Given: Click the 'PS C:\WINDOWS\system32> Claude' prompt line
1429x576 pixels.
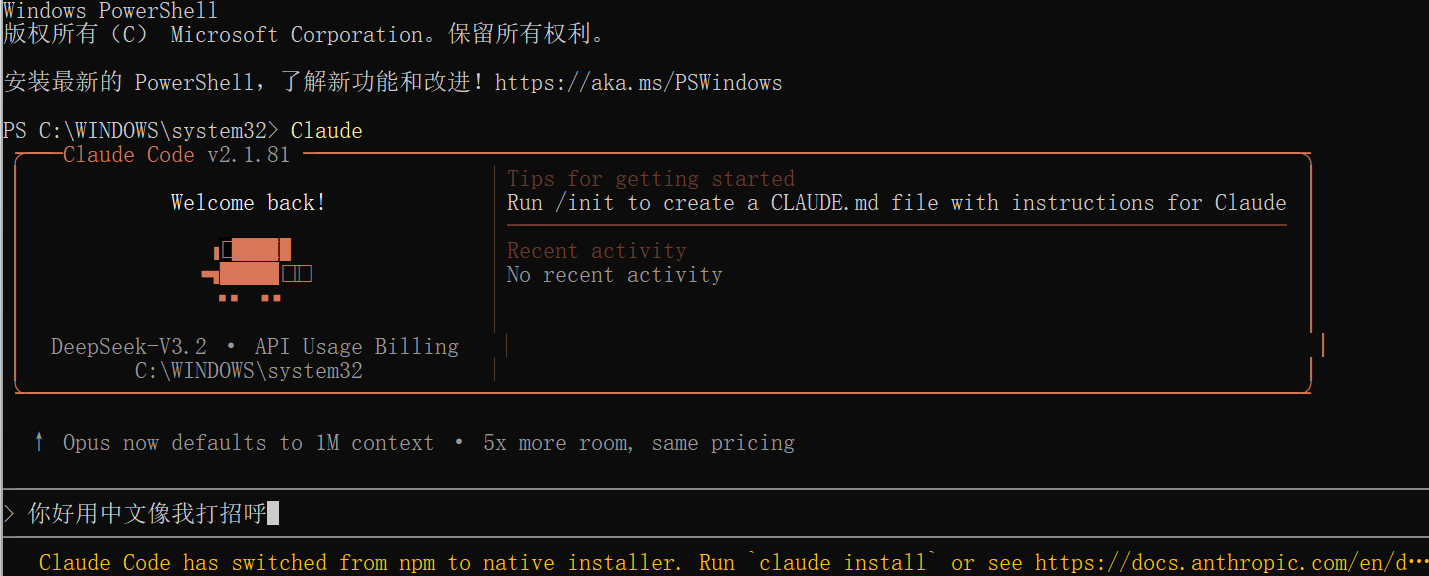Looking at the screenshot, I should (183, 131).
